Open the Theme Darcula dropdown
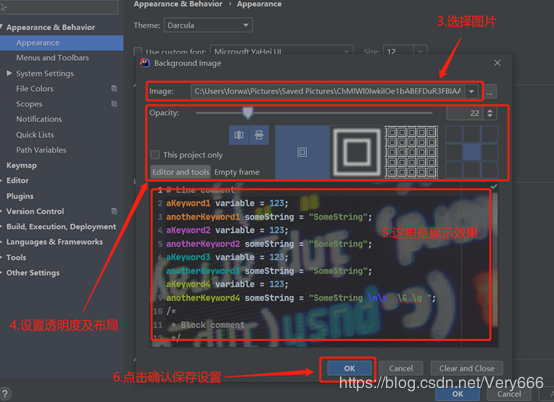554x402 pixels. [x=208, y=25]
